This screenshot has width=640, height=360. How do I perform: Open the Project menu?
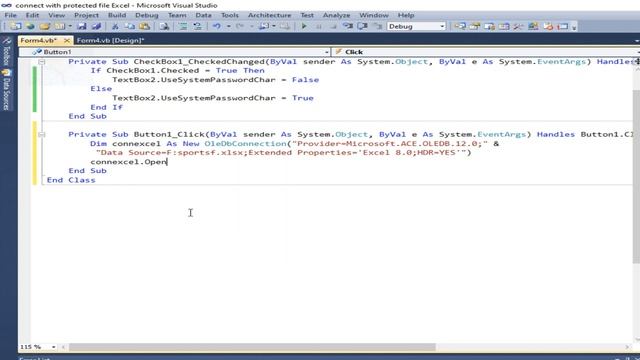[x=86, y=15]
